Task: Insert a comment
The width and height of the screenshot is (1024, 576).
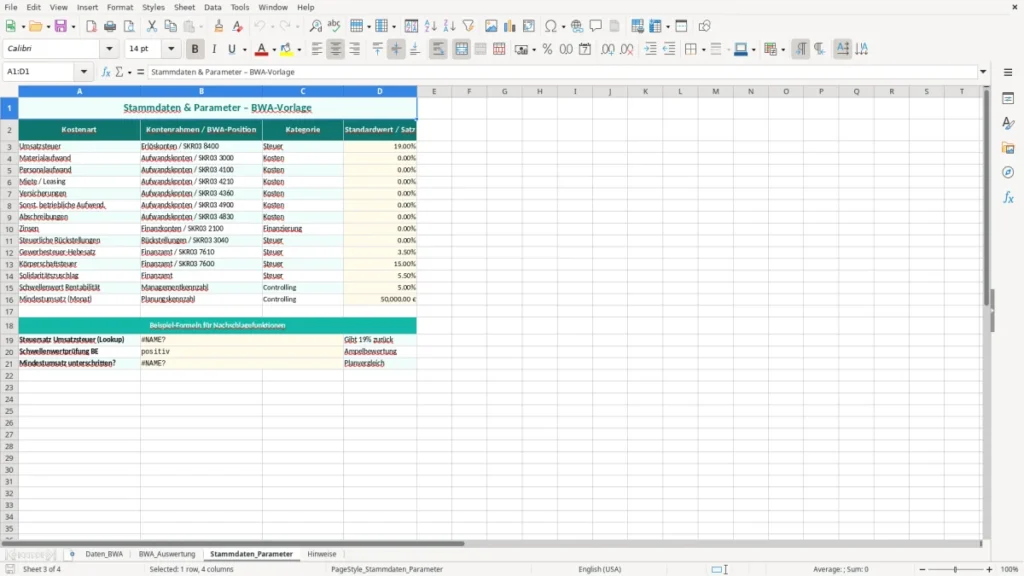Action: [x=596, y=26]
